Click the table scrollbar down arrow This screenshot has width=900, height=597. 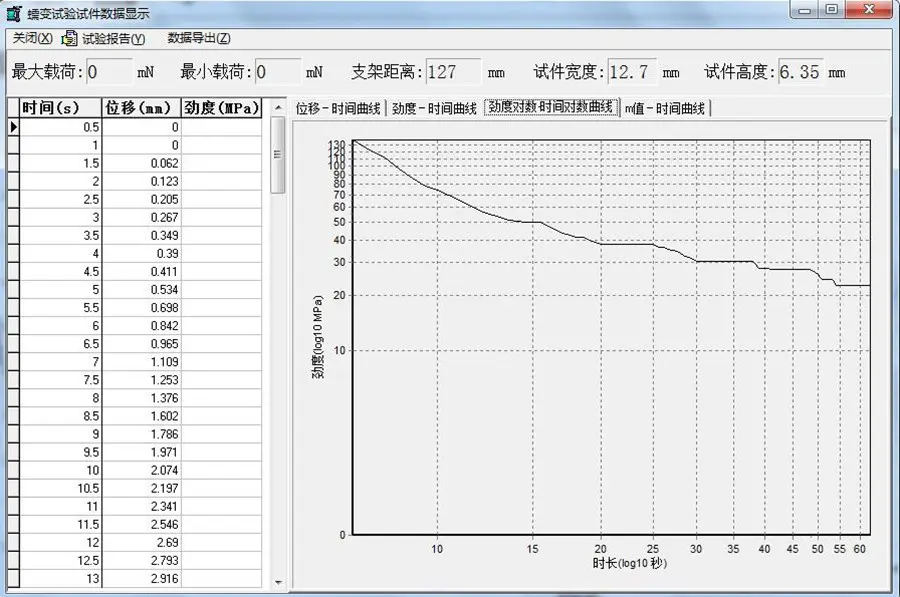[278, 582]
